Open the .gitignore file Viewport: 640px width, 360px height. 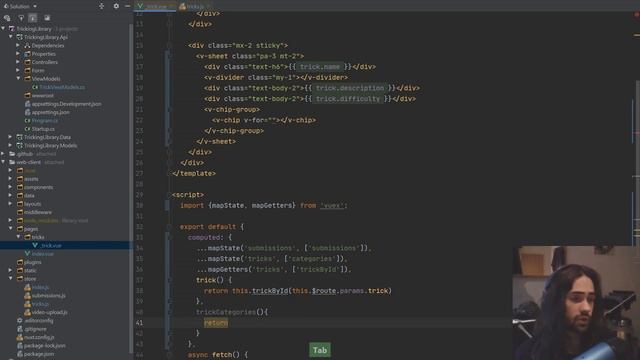35,329
